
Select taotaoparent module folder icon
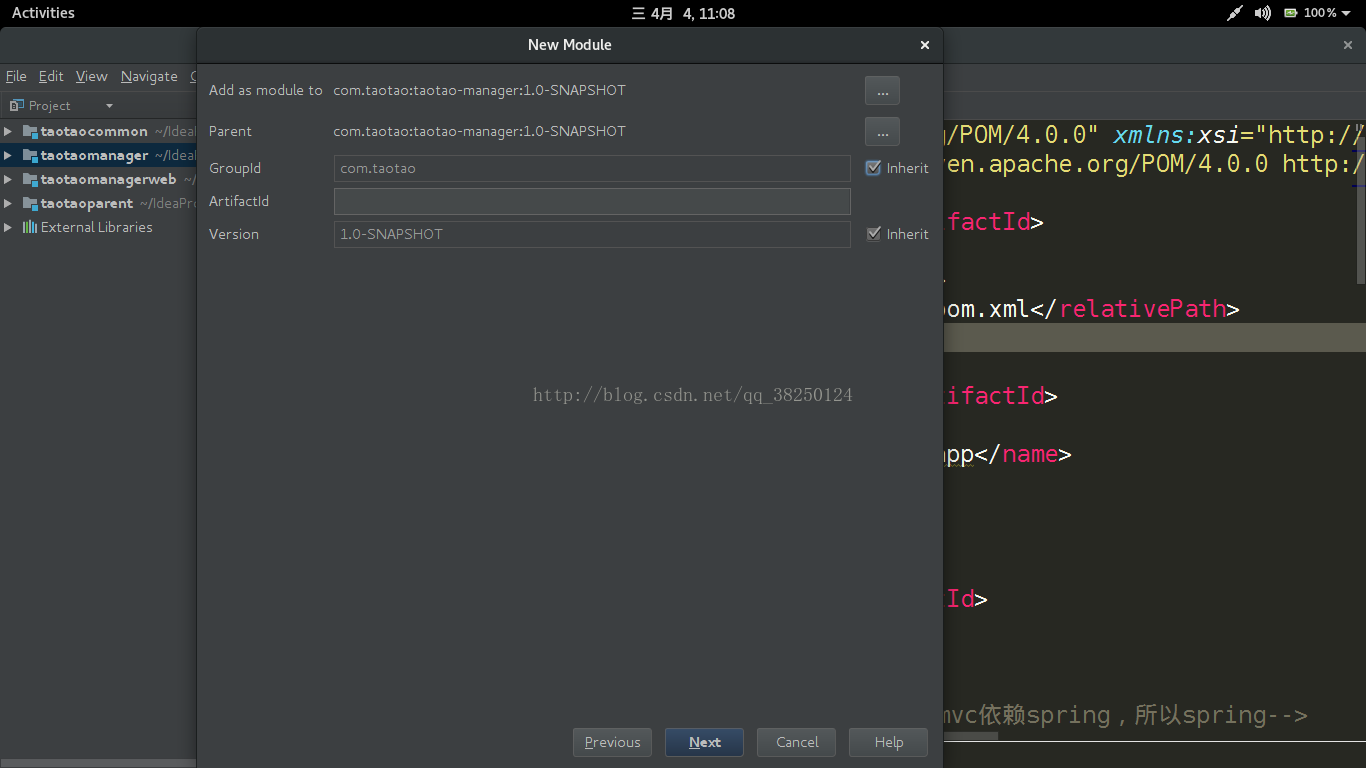pyautogui.click(x=30, y=203)
